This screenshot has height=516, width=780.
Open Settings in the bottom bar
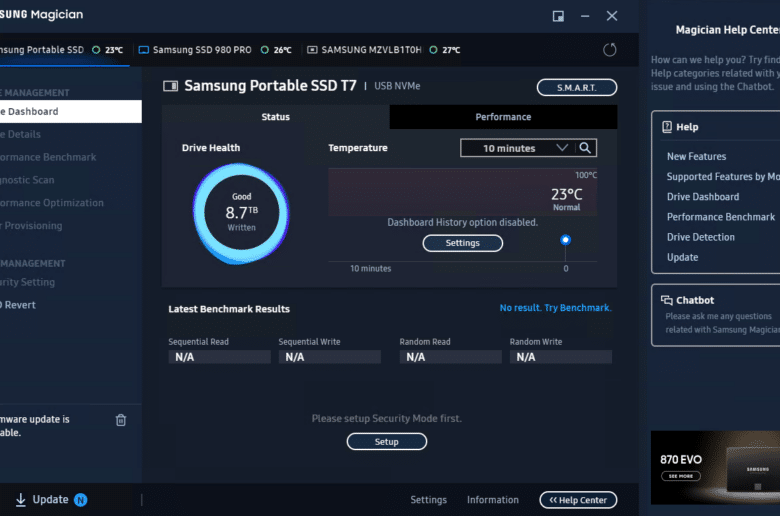428,500
